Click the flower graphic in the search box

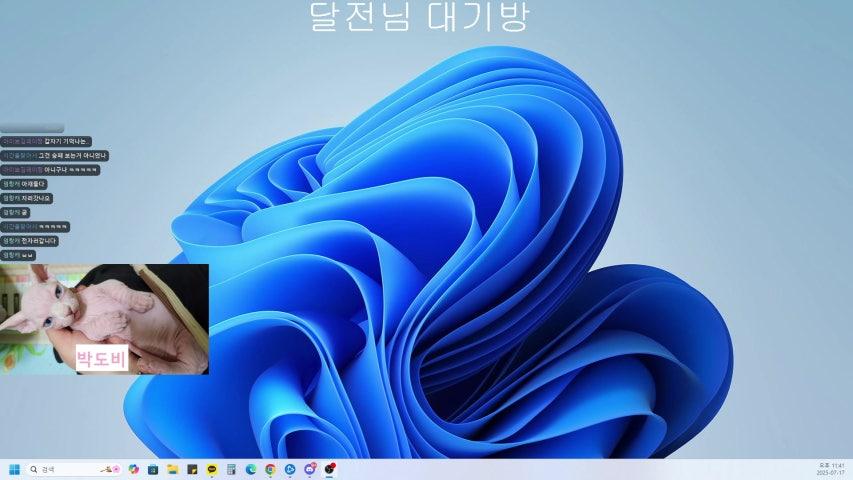click(x=110, y=469)
